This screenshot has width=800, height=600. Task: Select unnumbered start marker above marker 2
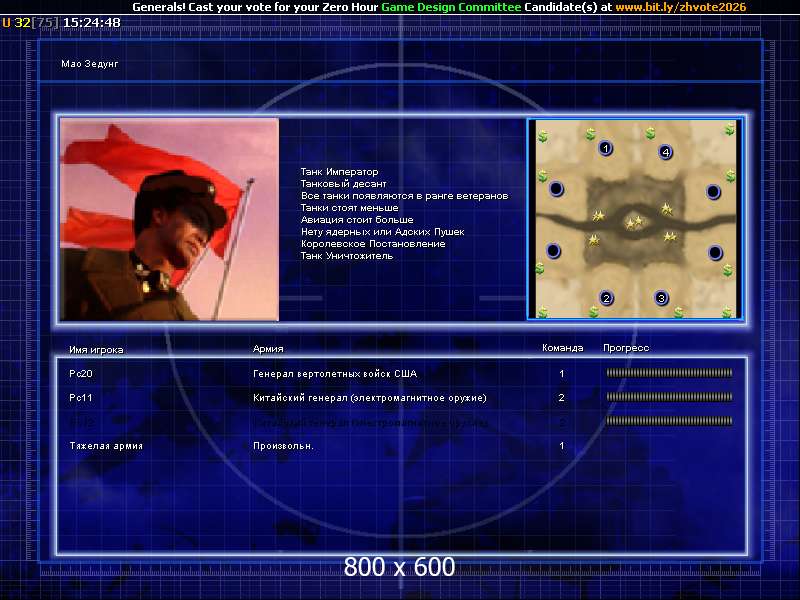tap(553, 251)
